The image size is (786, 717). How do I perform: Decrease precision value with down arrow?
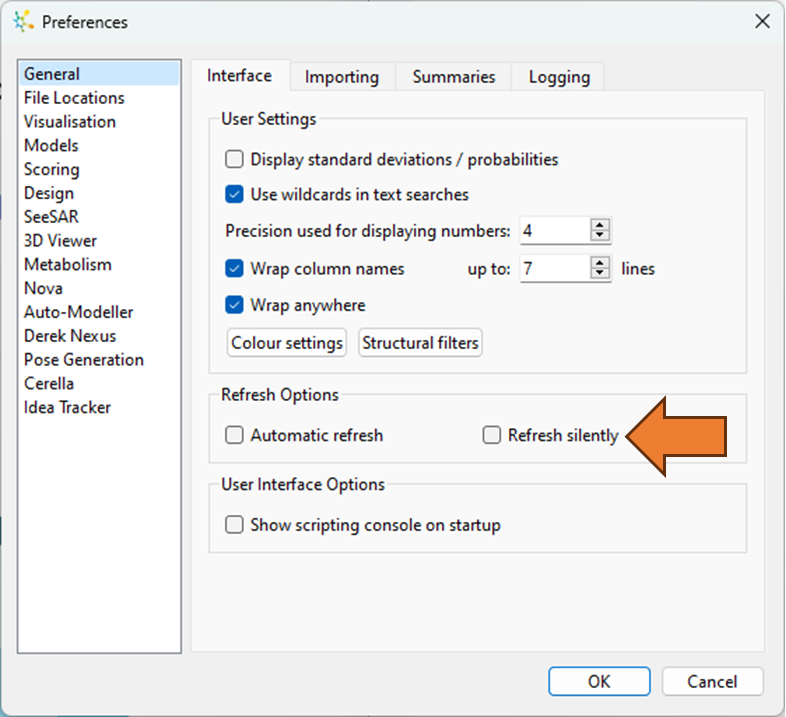[x=600, y=236]
